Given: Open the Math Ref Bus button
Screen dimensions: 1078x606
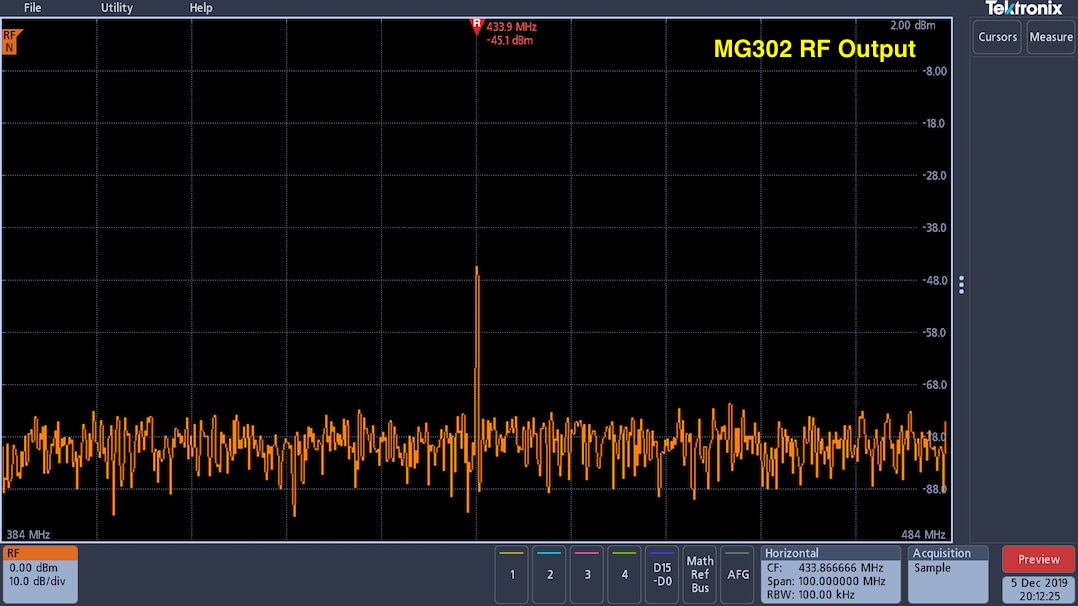Looking at the screenshot, I should (x=700, y=573).
